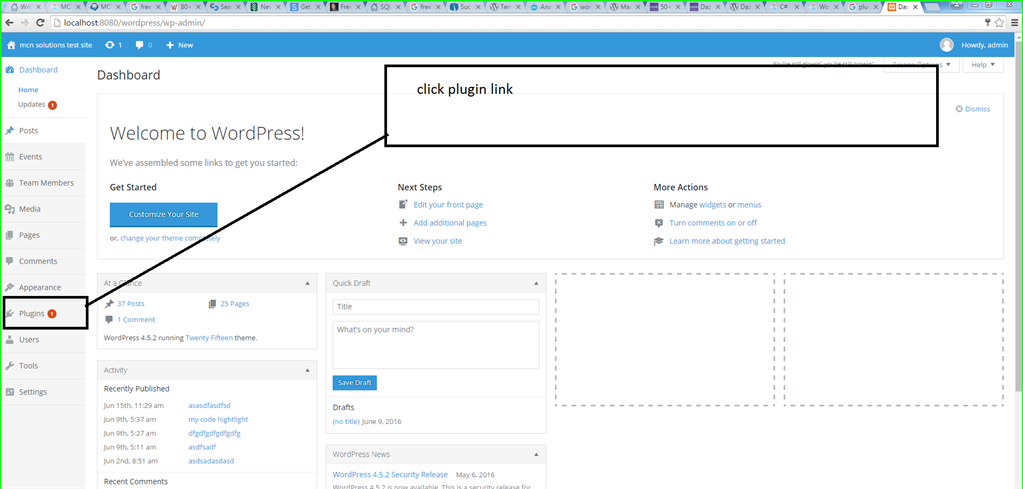Click the Appearance paintbrush icon
The width and height of the screenshot is (1023, 489).
pos(10,287)
